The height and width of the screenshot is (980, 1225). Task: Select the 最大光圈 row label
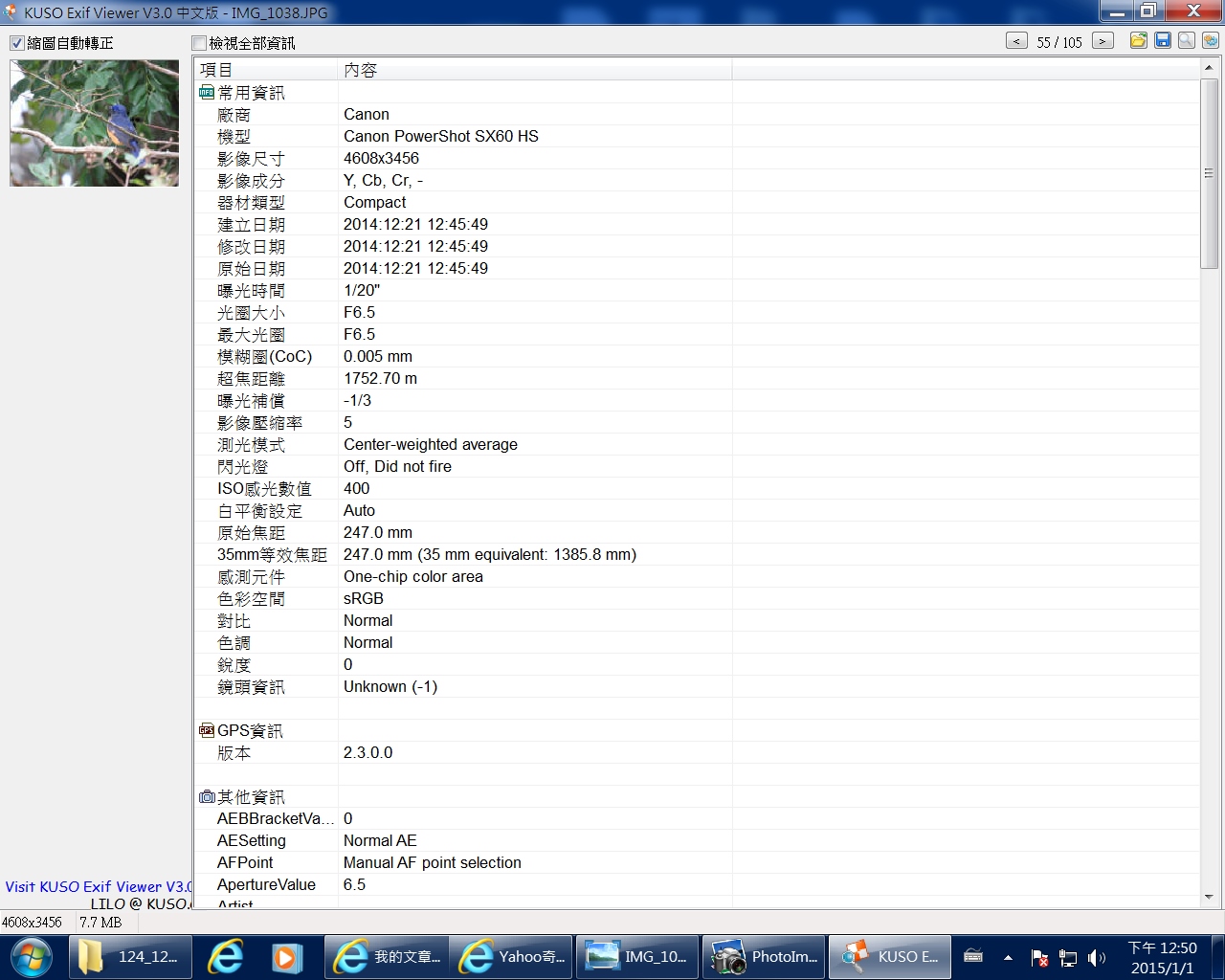pyautogui.click(x=251, y=335)
